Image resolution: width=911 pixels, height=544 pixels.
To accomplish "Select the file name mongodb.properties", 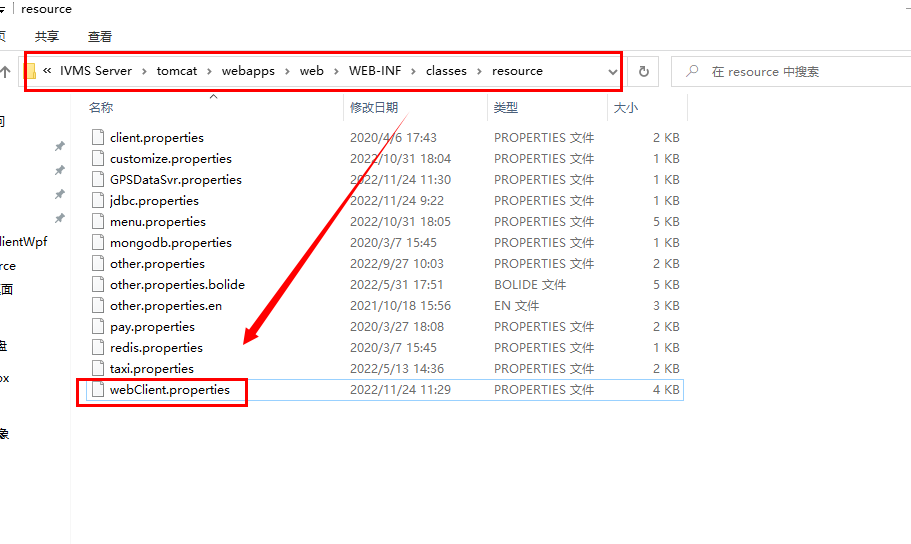I will pyautogui.click(x=171, y=242).
